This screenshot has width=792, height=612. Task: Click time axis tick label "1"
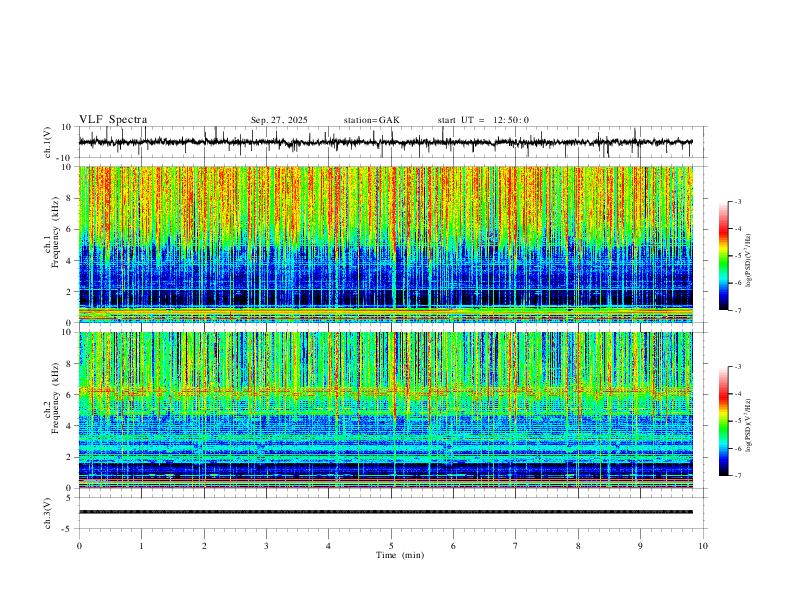[141, 546]
